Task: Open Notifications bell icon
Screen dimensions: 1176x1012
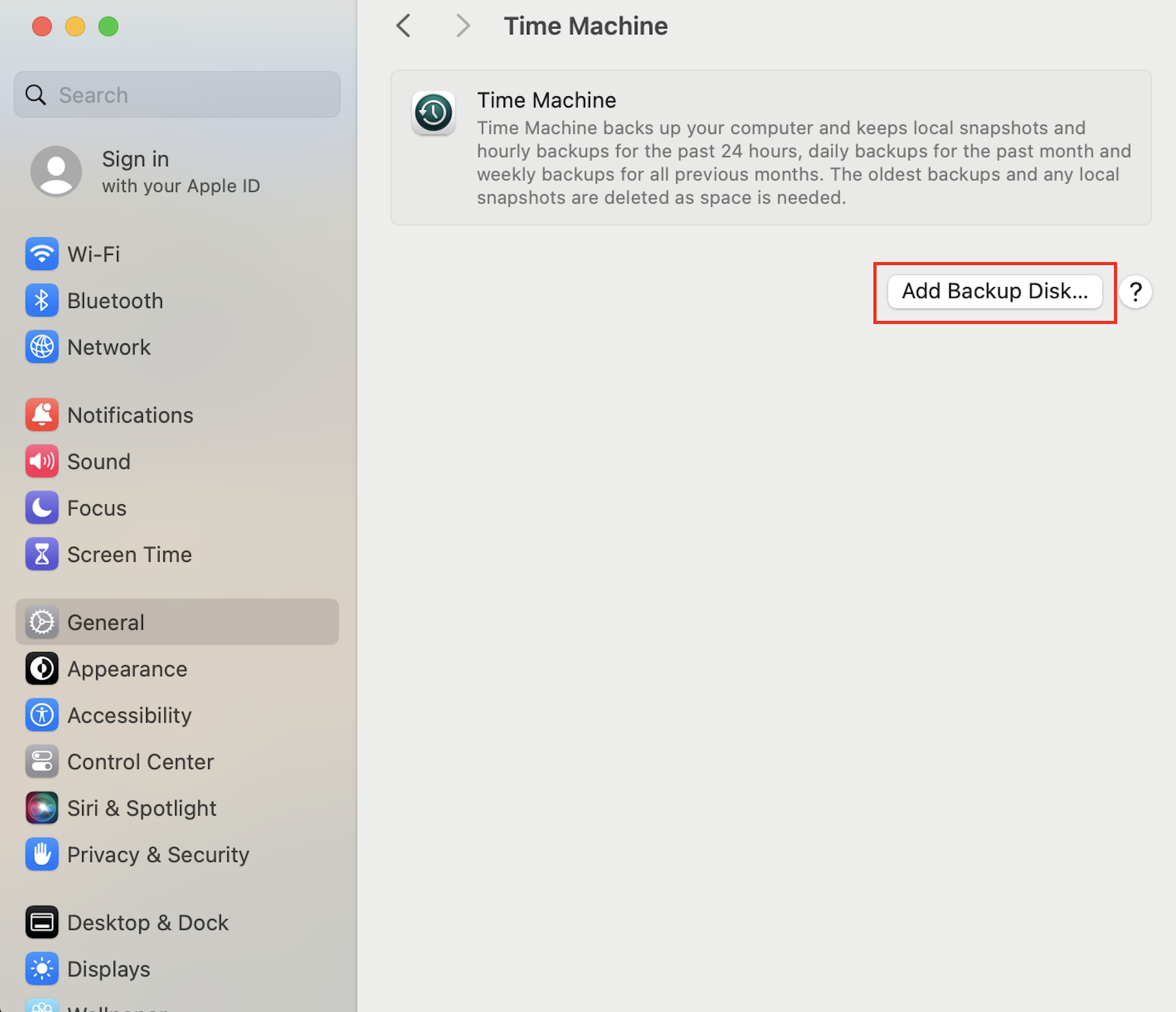Action: point(41,415)
